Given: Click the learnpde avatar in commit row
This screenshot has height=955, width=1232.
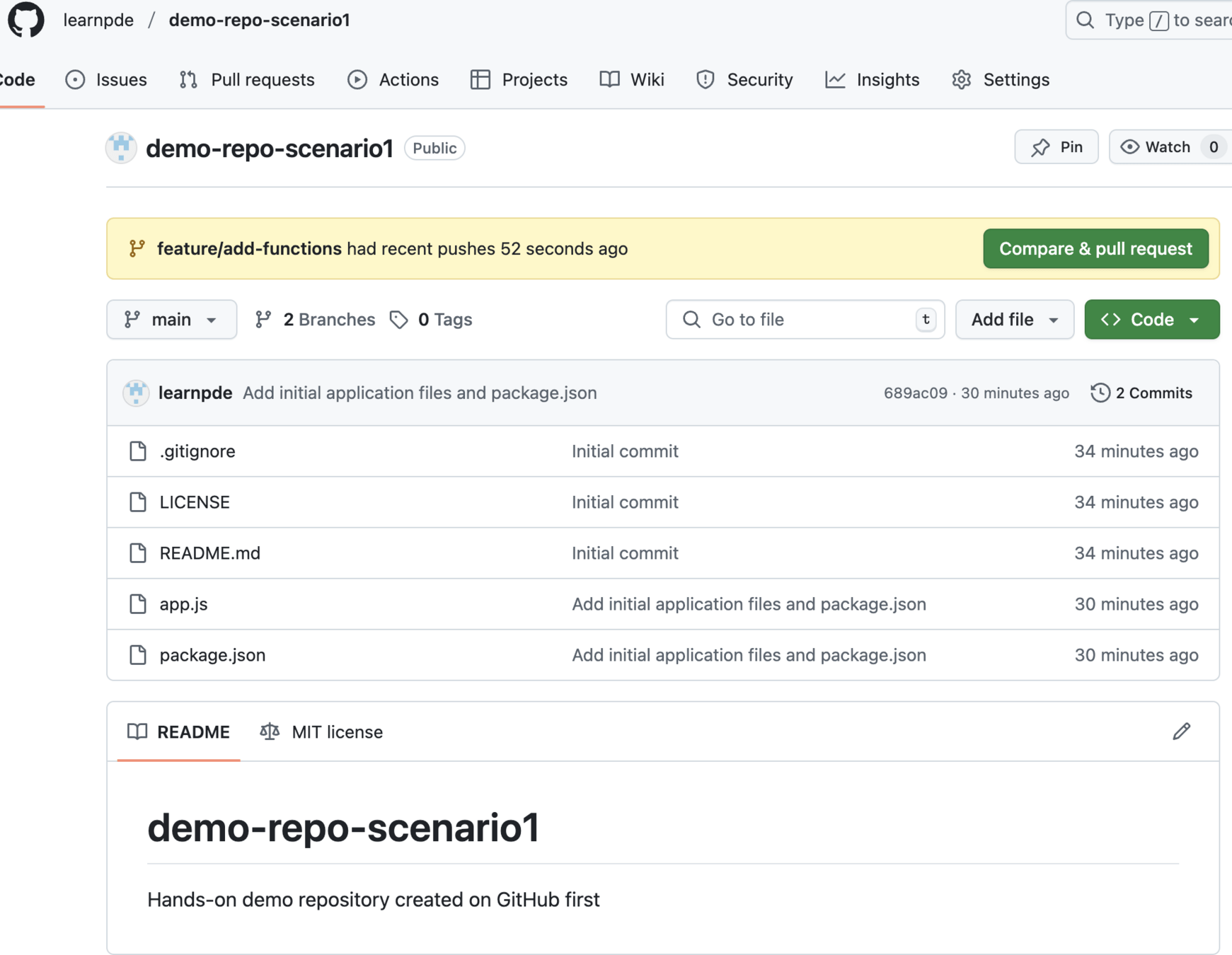Looking at the screenshot, I should (136, 393).
